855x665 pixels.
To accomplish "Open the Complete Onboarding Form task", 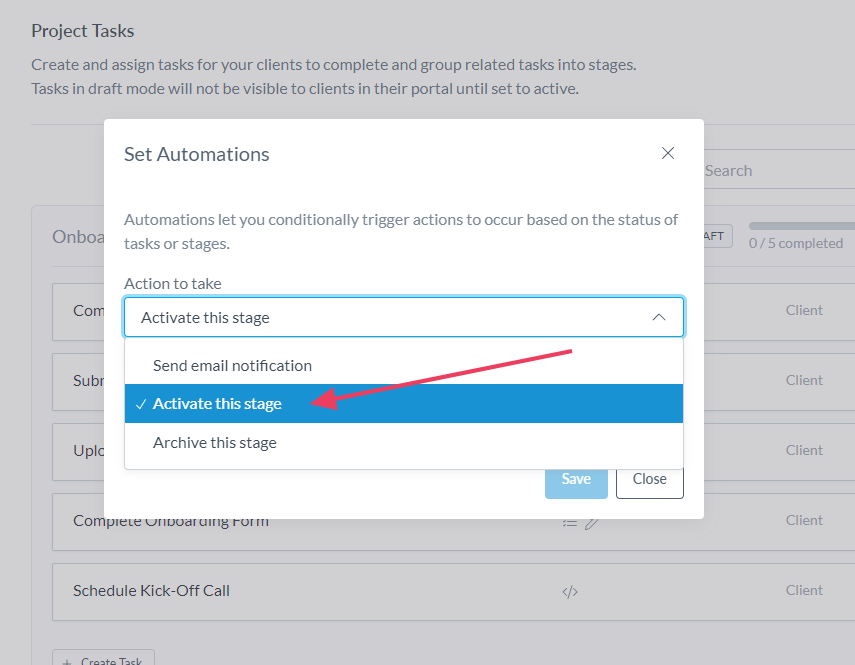I will click(x=170, y=521).
